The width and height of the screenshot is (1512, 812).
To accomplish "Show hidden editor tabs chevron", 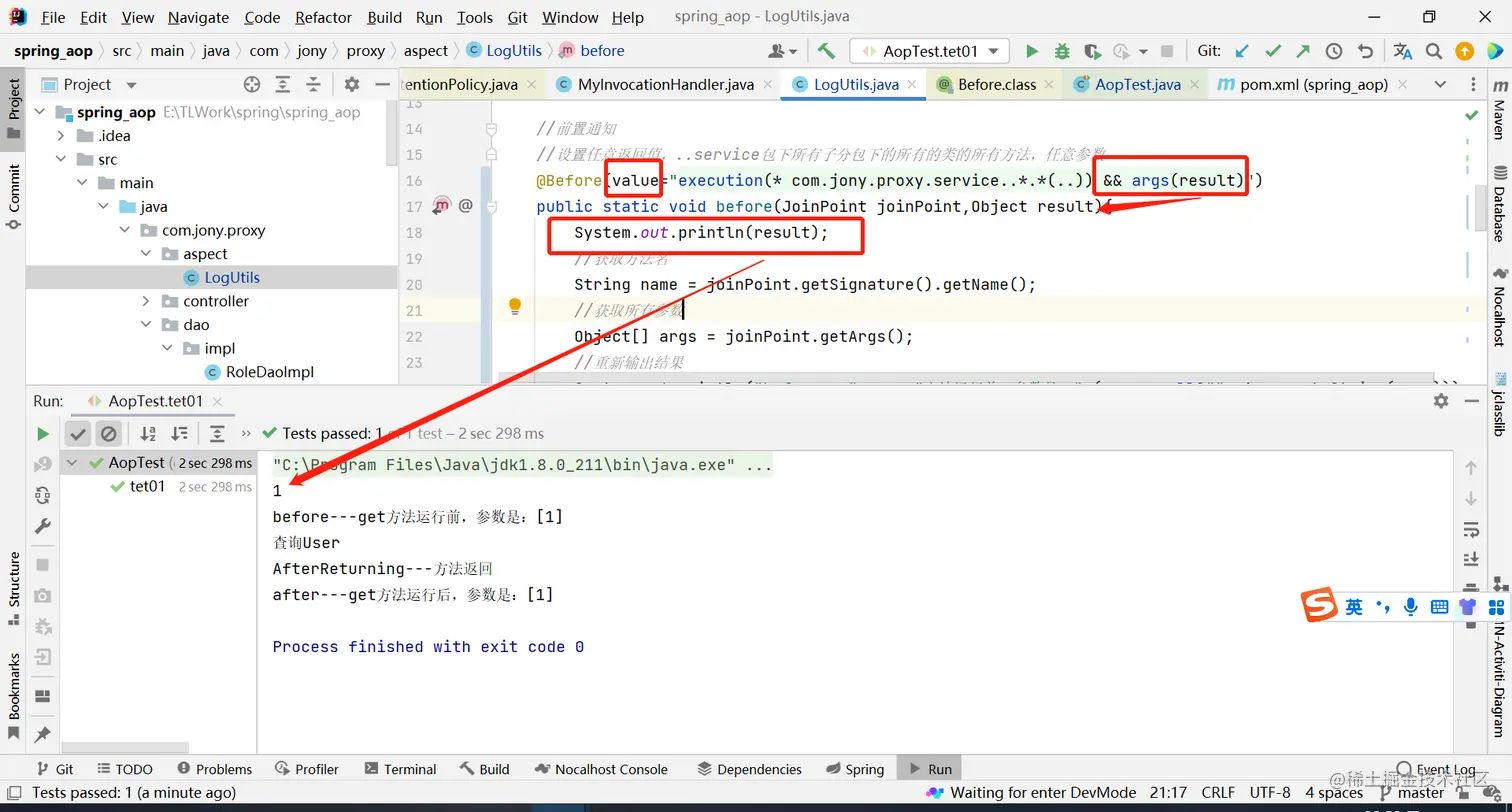I will click(x=1440, y=85).
